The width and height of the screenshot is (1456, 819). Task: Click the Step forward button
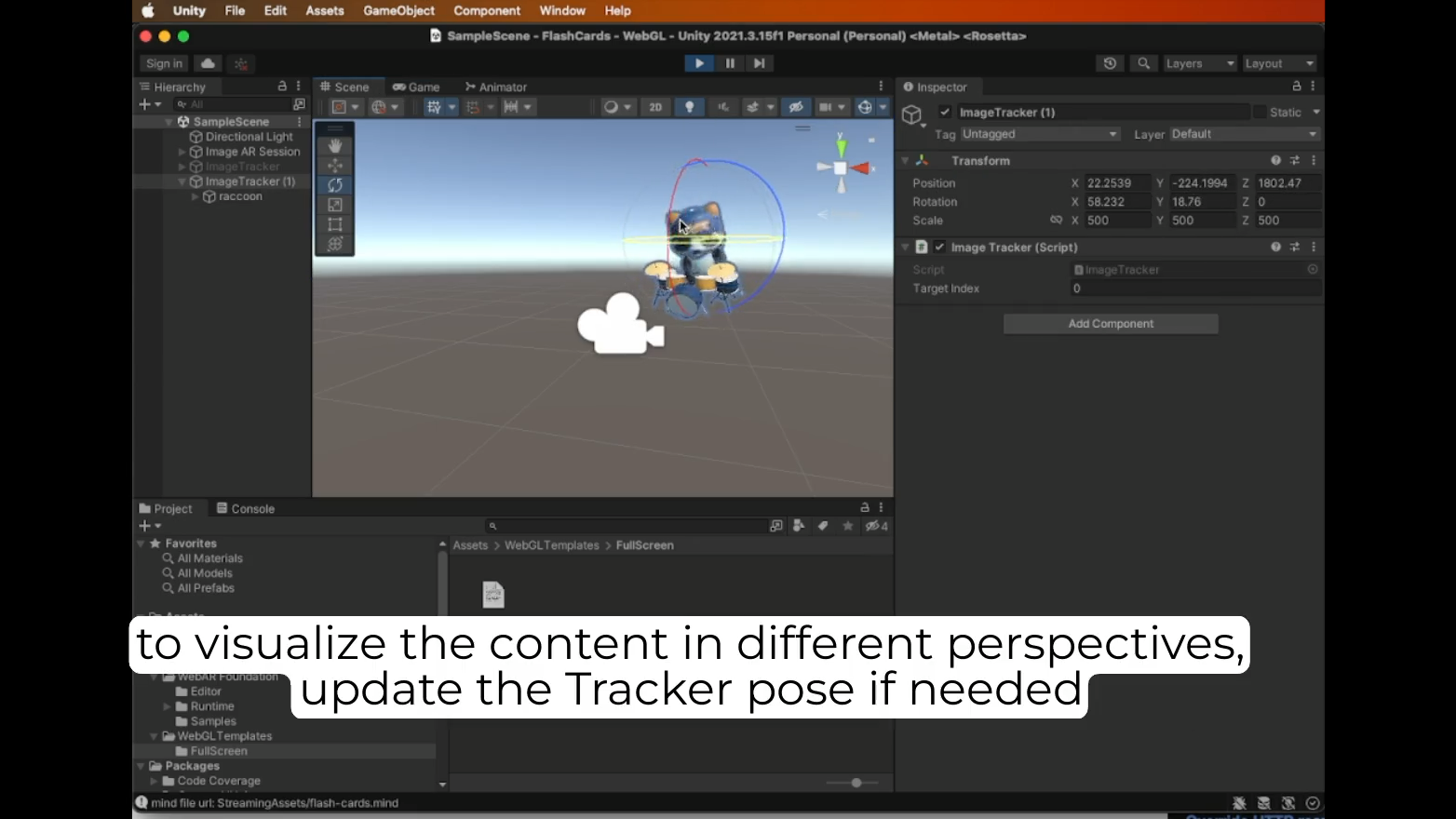pos(760,63)
